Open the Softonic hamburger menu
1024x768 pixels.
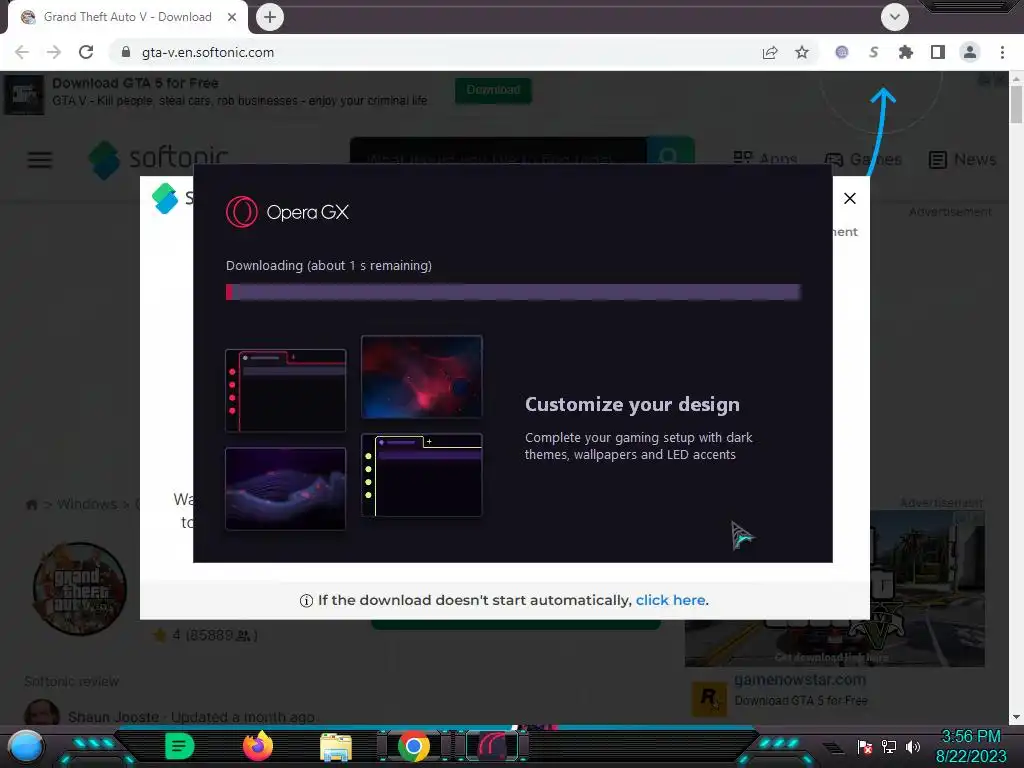[40, 160]
